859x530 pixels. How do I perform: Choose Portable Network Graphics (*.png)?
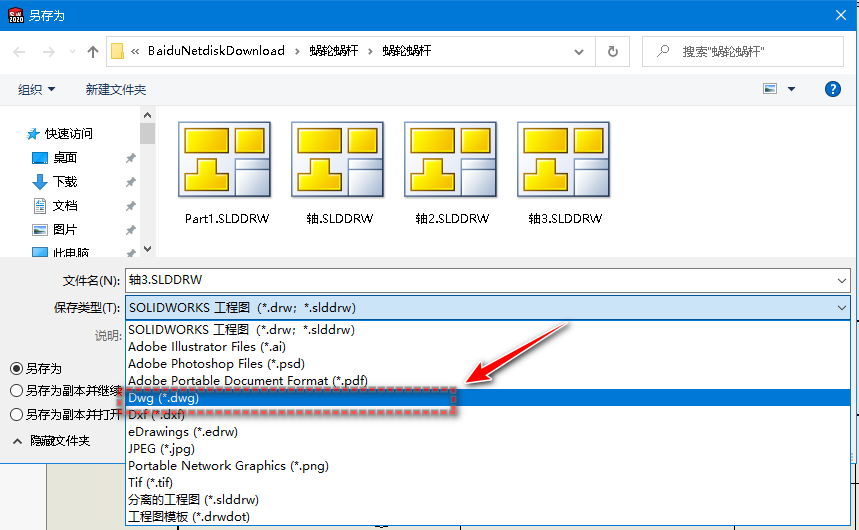[488, 465]
